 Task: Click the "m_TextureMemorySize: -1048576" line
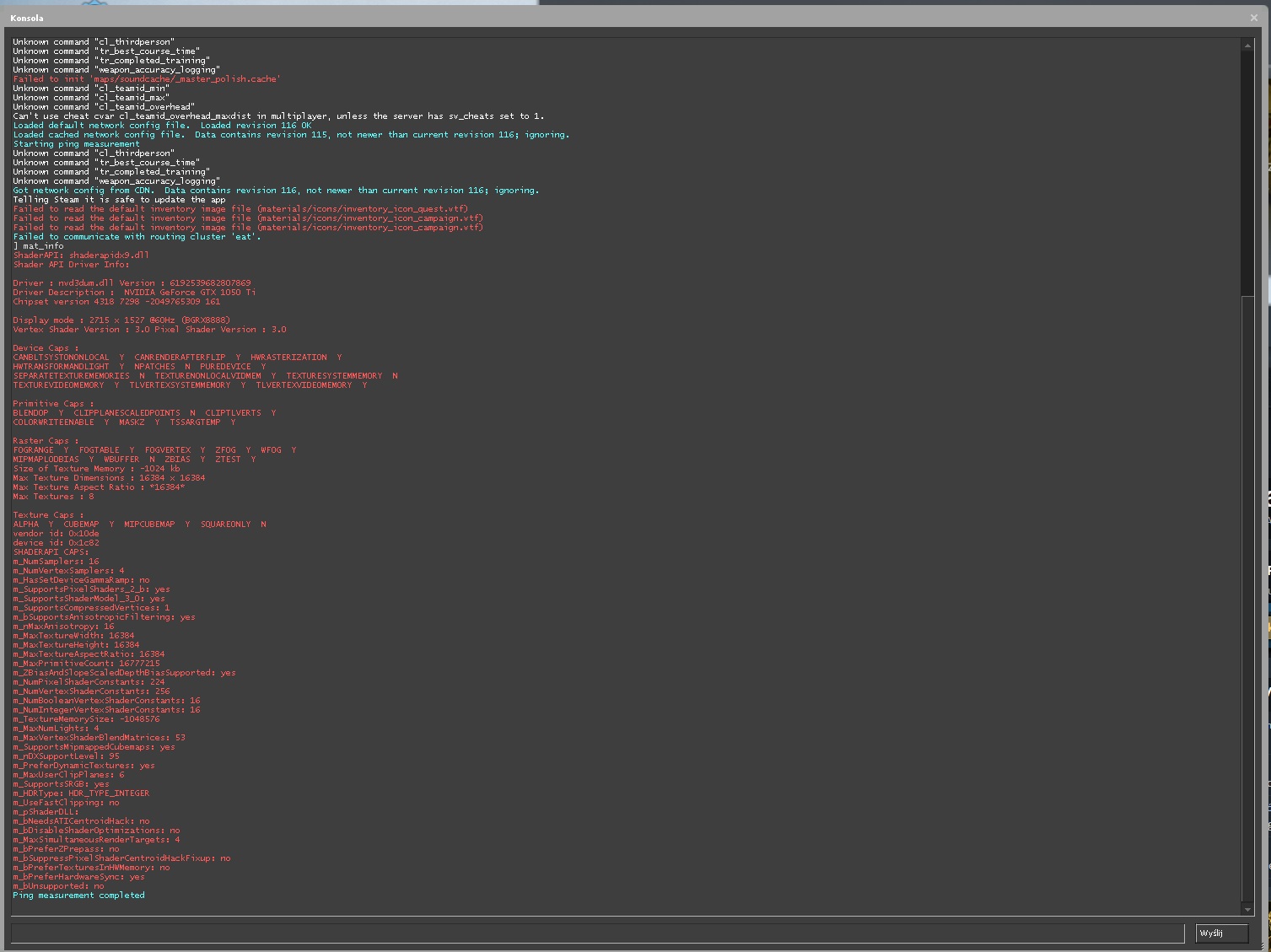click(86, 719)
